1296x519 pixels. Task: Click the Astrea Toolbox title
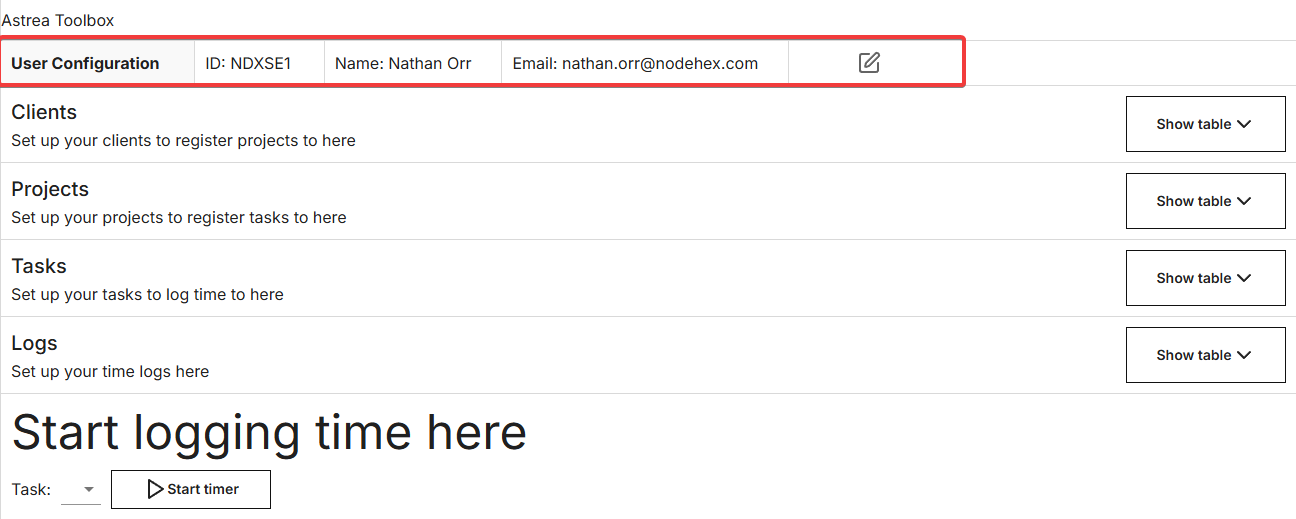tap(58, 20)
